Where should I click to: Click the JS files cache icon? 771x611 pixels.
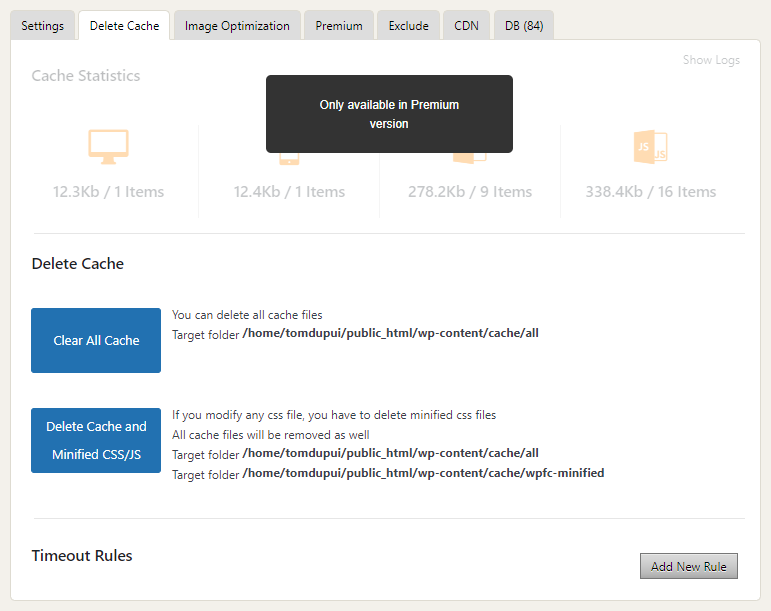click(x=651, y=147)
